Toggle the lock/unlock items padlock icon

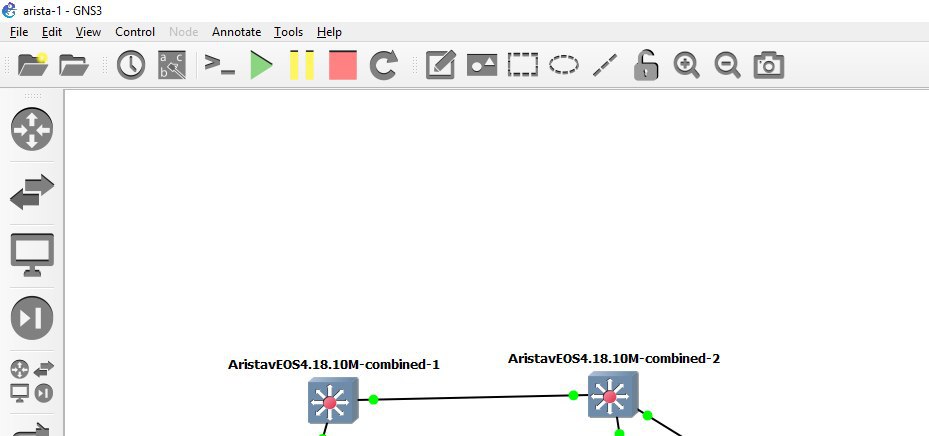point(646,65)
